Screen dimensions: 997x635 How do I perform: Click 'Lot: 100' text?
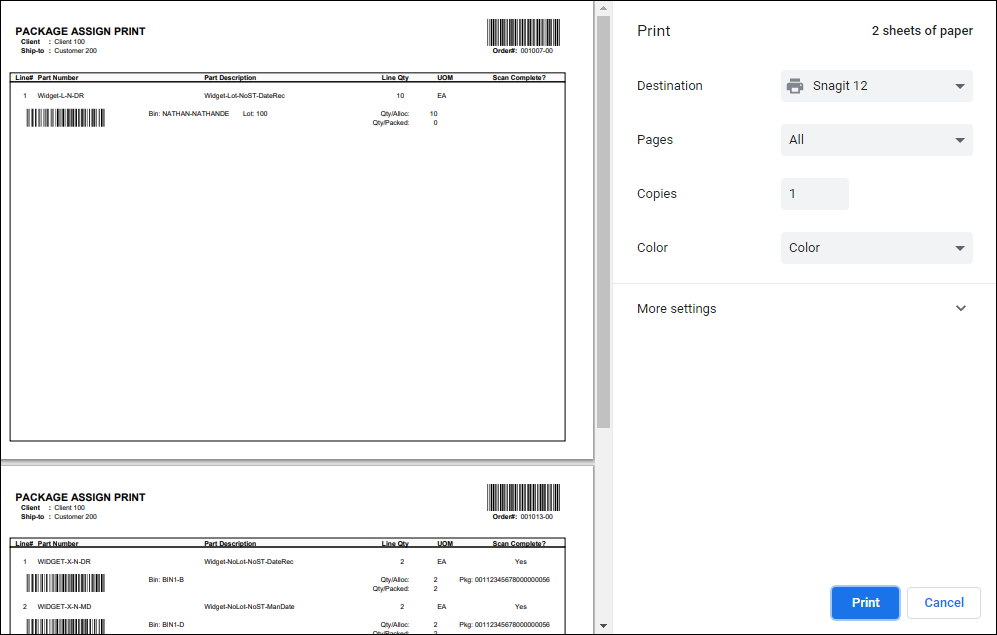255,114
